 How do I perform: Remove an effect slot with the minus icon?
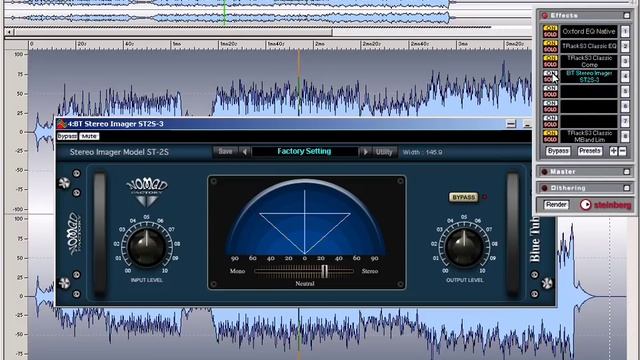[x=622, y=151]
